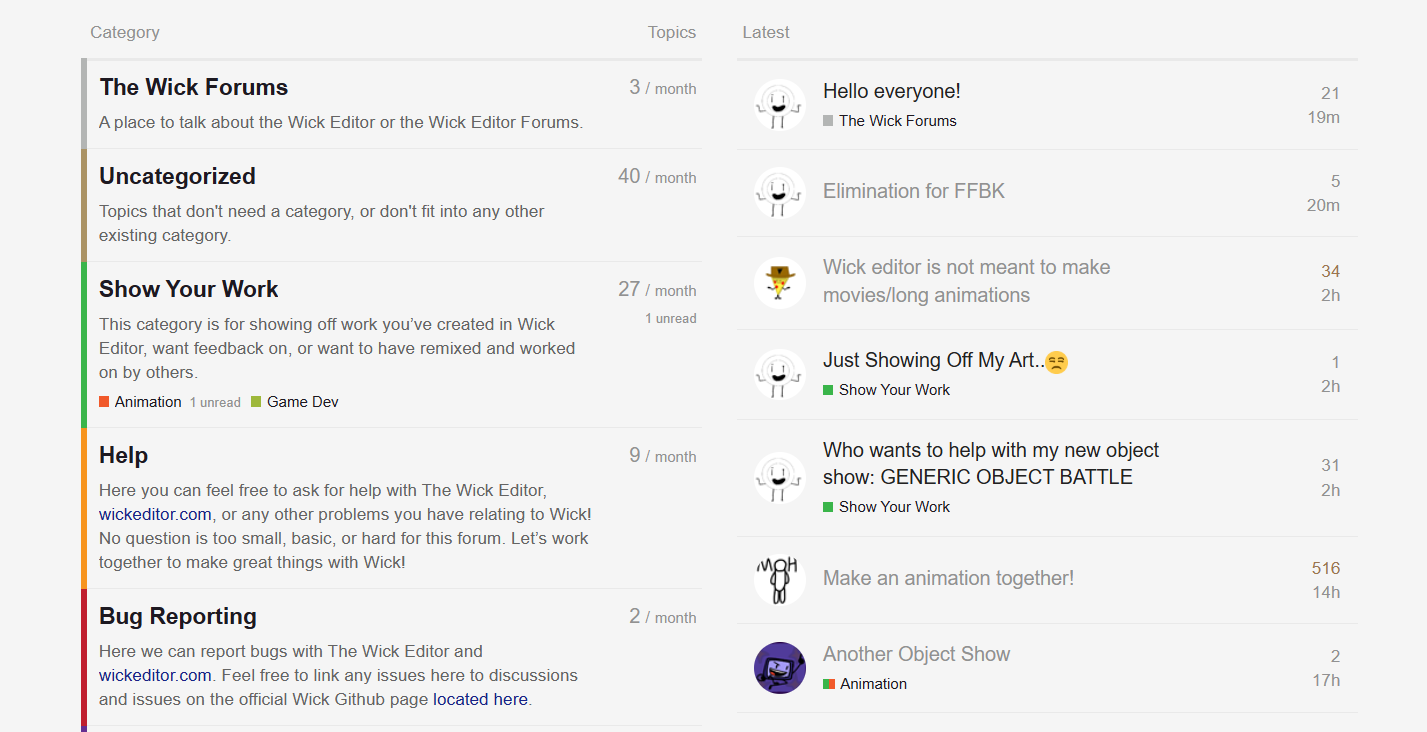Open the Bug Reporting category
This screenshot has height=732, width=1427.
click(x=177, y=616)
